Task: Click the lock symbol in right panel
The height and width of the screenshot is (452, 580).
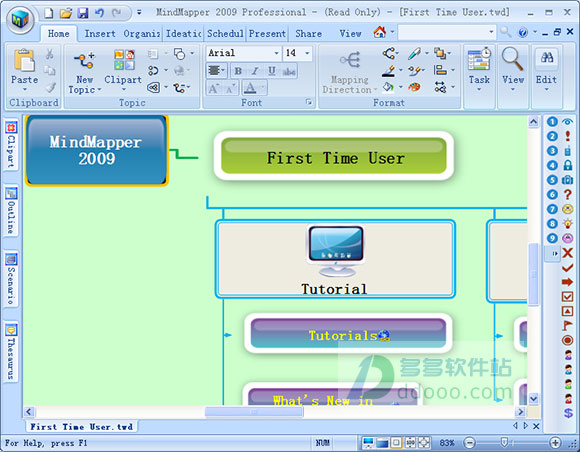Action: pyautogui.click(x=568, y=165)
